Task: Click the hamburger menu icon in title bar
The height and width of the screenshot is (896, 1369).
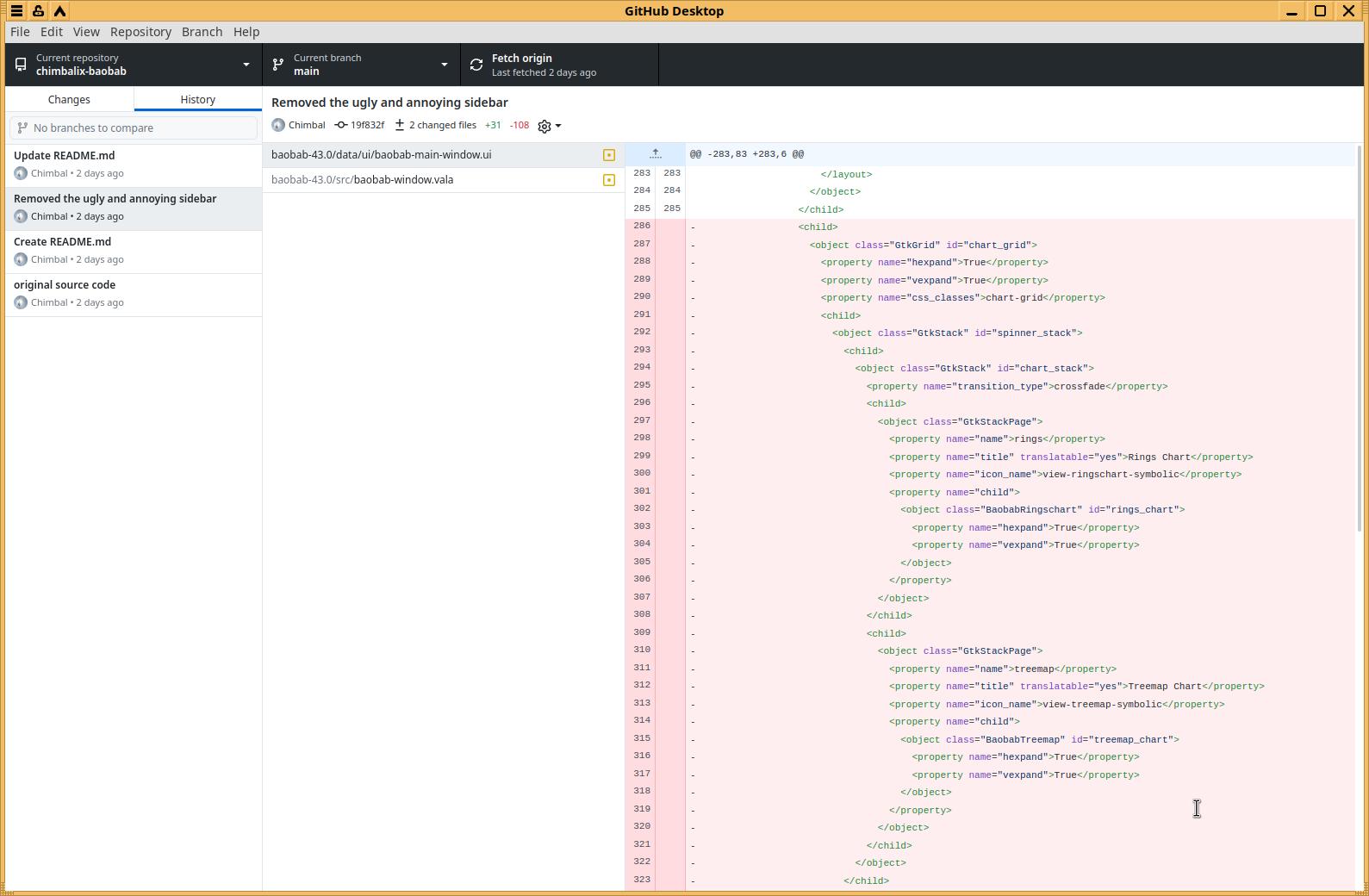Action: pos(16,11)
